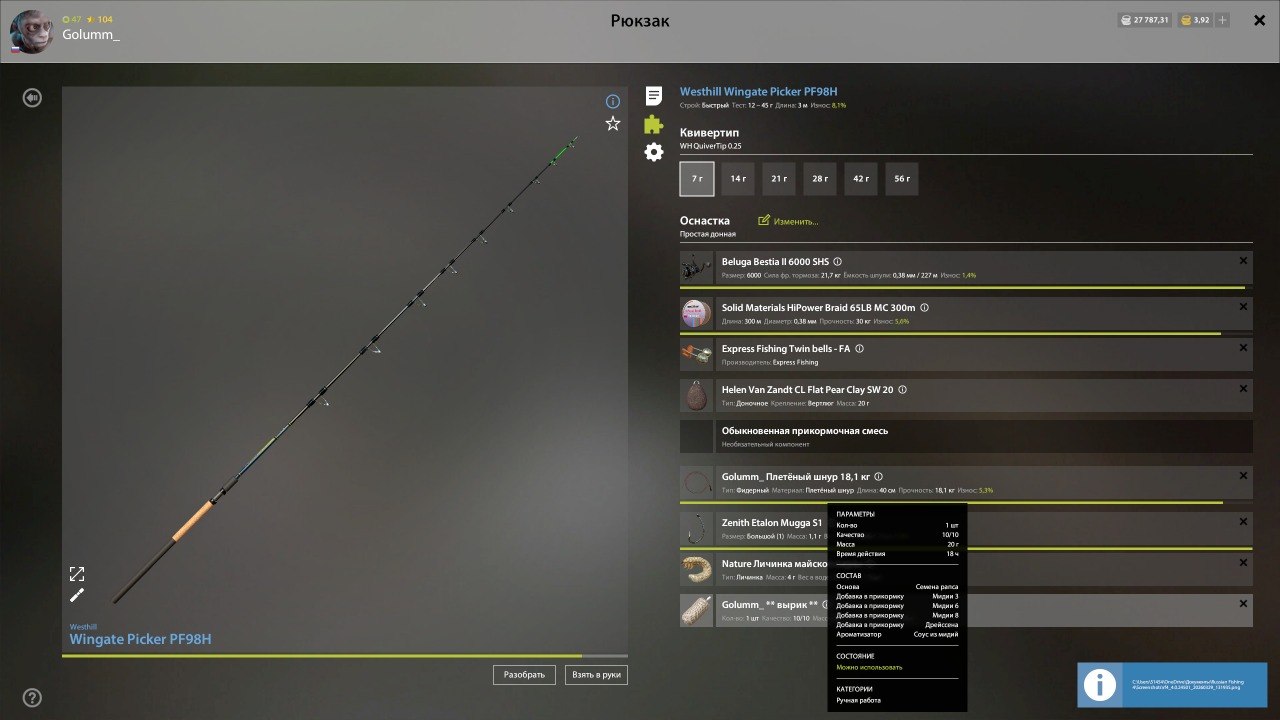The height and width of the screenshot is (720, 1280).
Task: Select the 7 г quivertip
Action: tap(697, 179)
